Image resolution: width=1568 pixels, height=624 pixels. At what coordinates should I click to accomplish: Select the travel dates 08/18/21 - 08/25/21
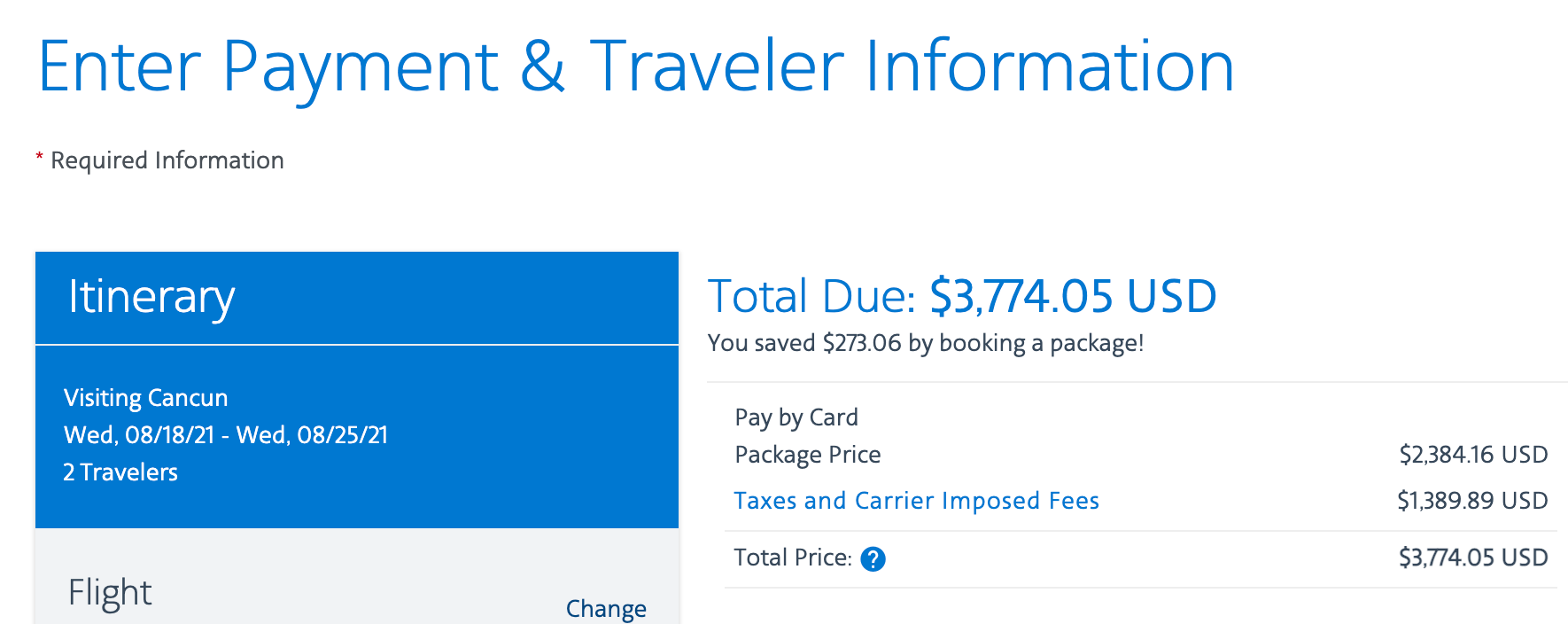228,435
